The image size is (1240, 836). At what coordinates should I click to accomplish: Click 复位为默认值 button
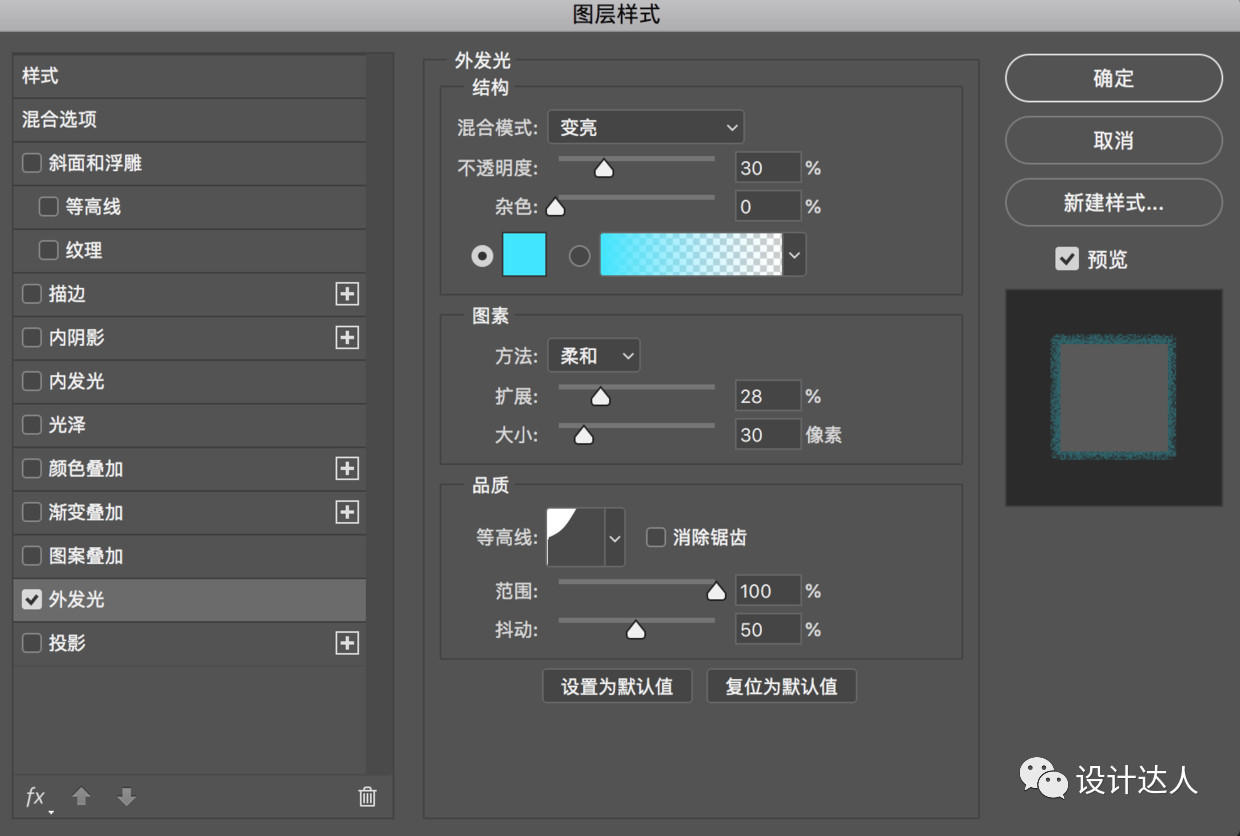coord(781,687)
